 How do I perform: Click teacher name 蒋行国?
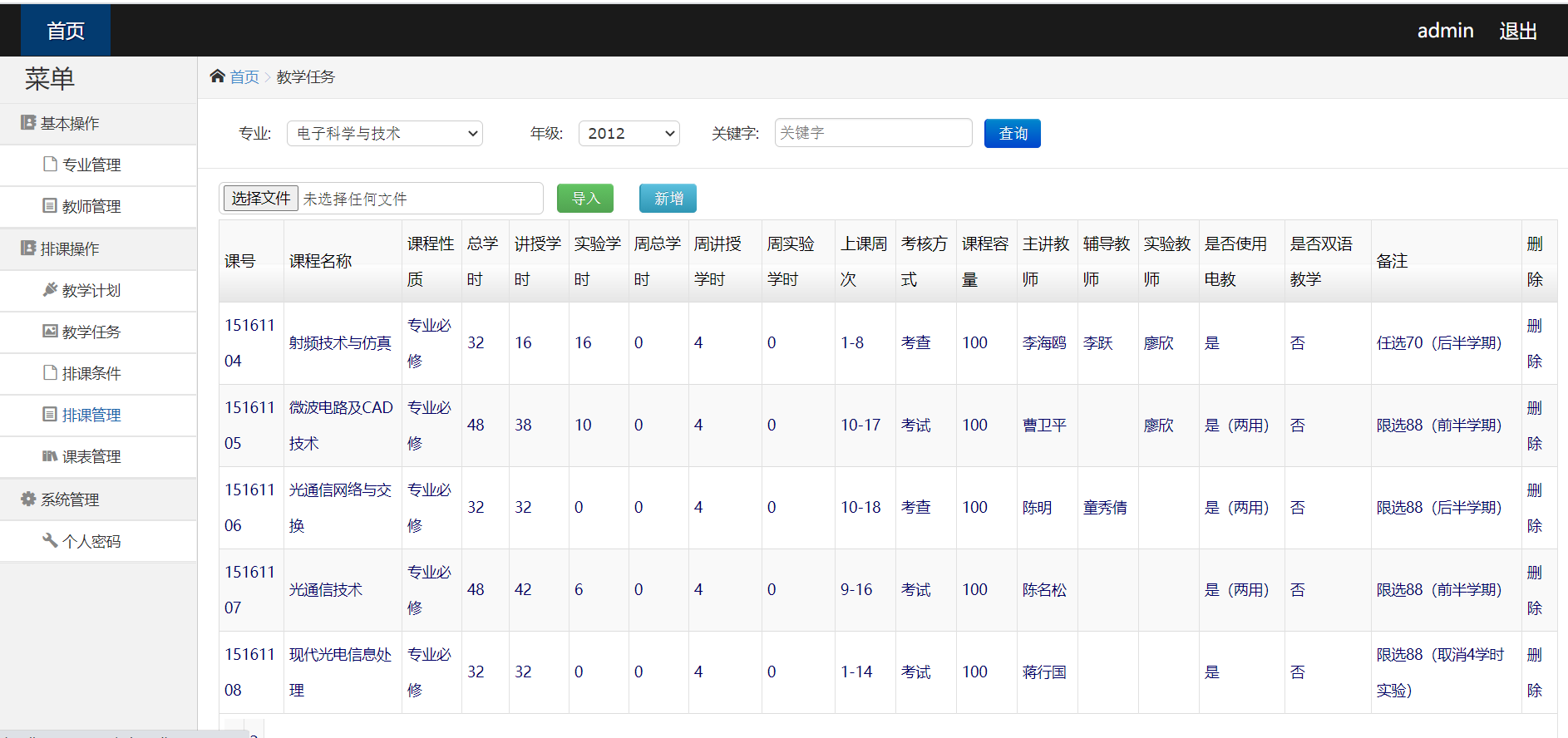(1044, 672)
